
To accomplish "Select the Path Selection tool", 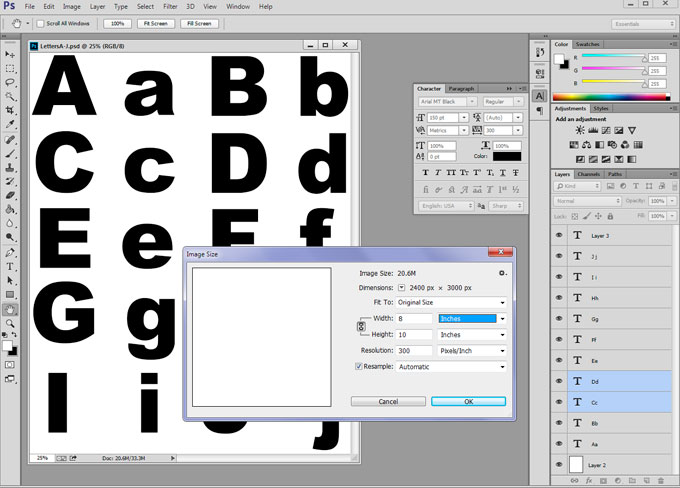I will pos(10,281).
